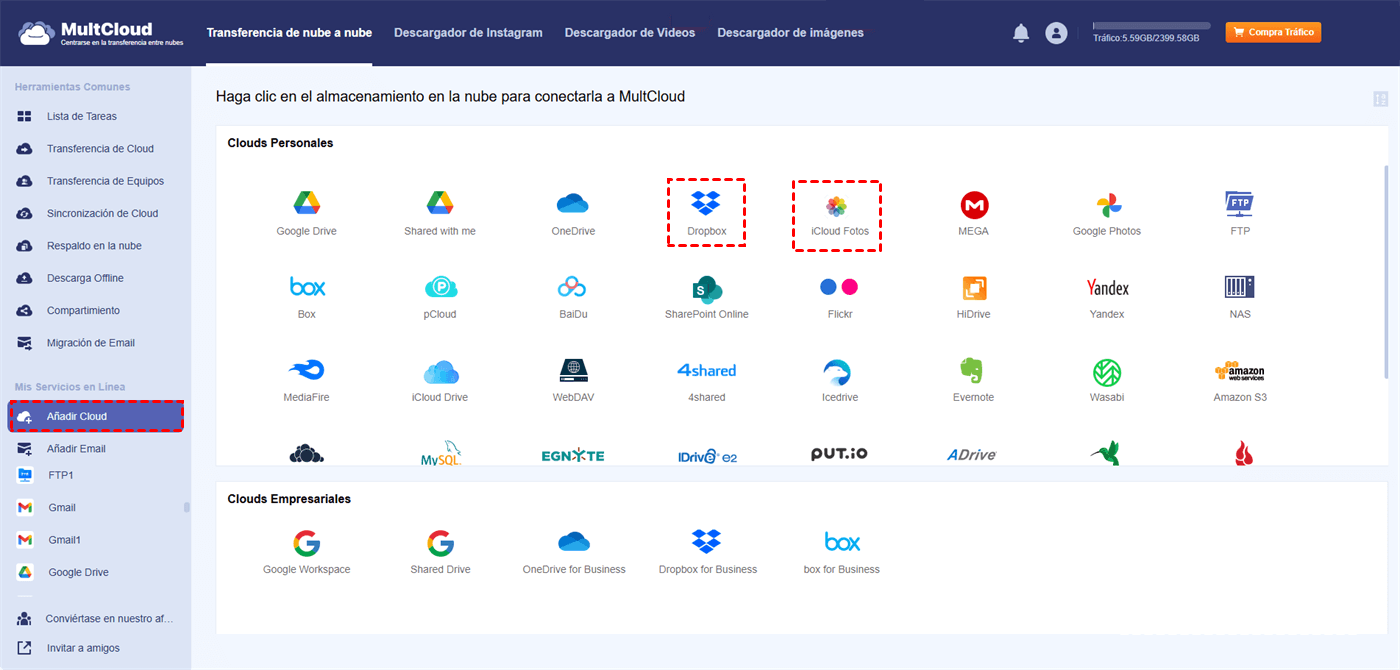Screen dimensions: 1400x670
Task: Open Descargador de Instagram tab
Action: point(468,33)
